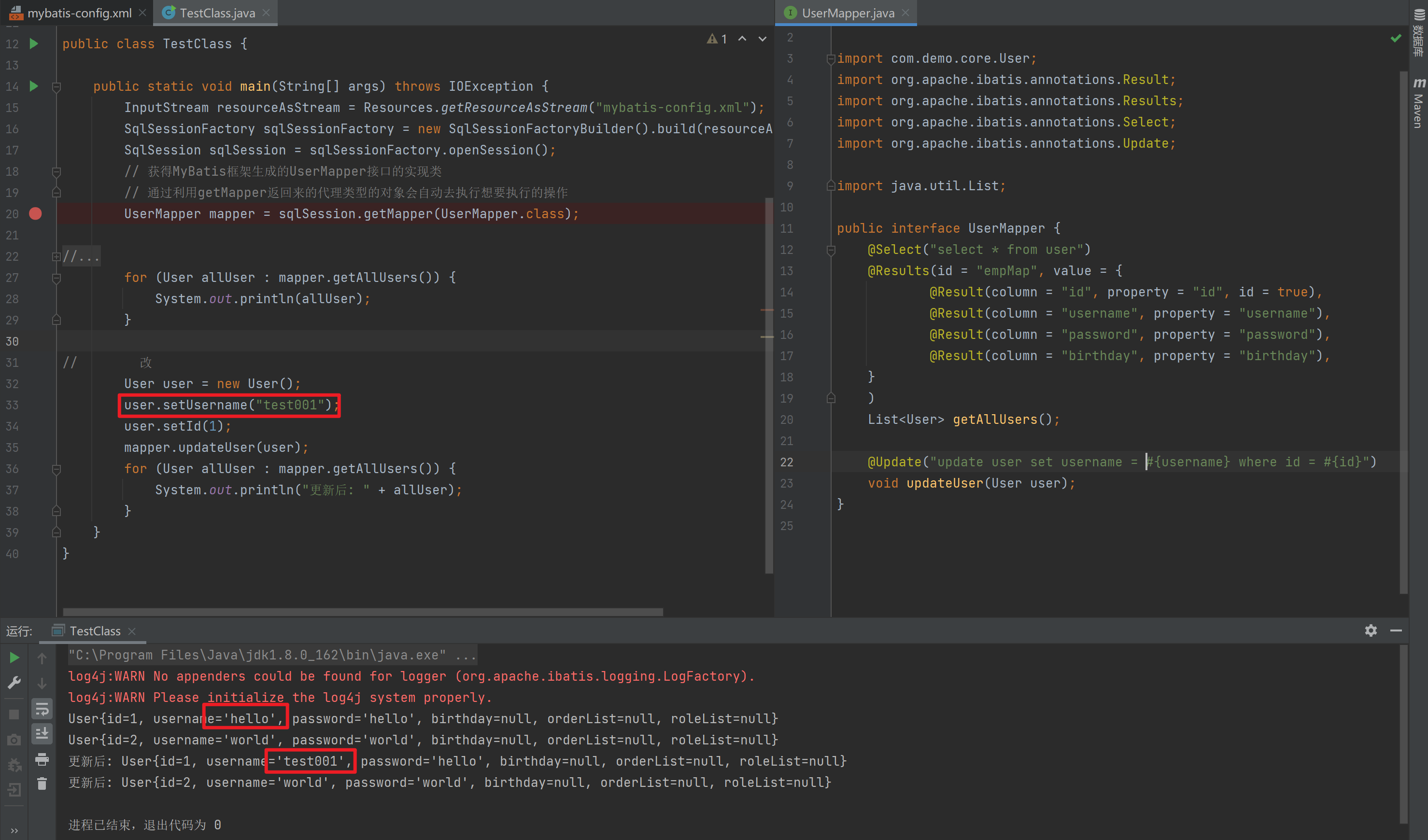Toggle soft-wrap in run console
The image size is (1428, 840).
(x=42, y=709)
